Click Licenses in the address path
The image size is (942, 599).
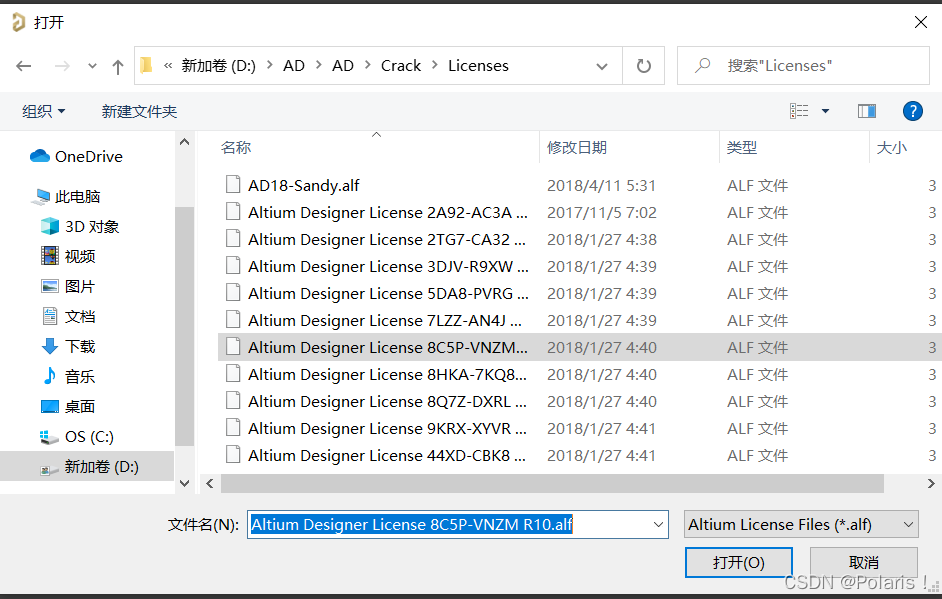[478, 65]
